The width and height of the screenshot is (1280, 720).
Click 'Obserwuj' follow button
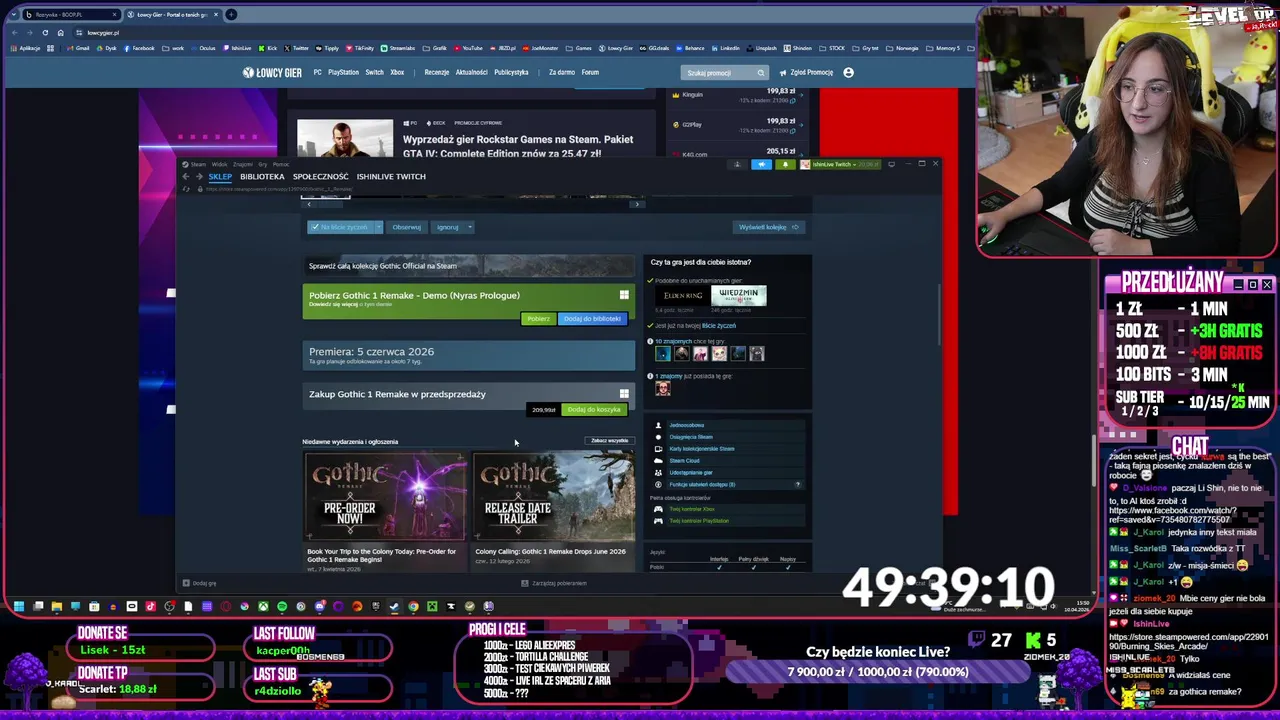pyautogui.click(x=407, y=227)
